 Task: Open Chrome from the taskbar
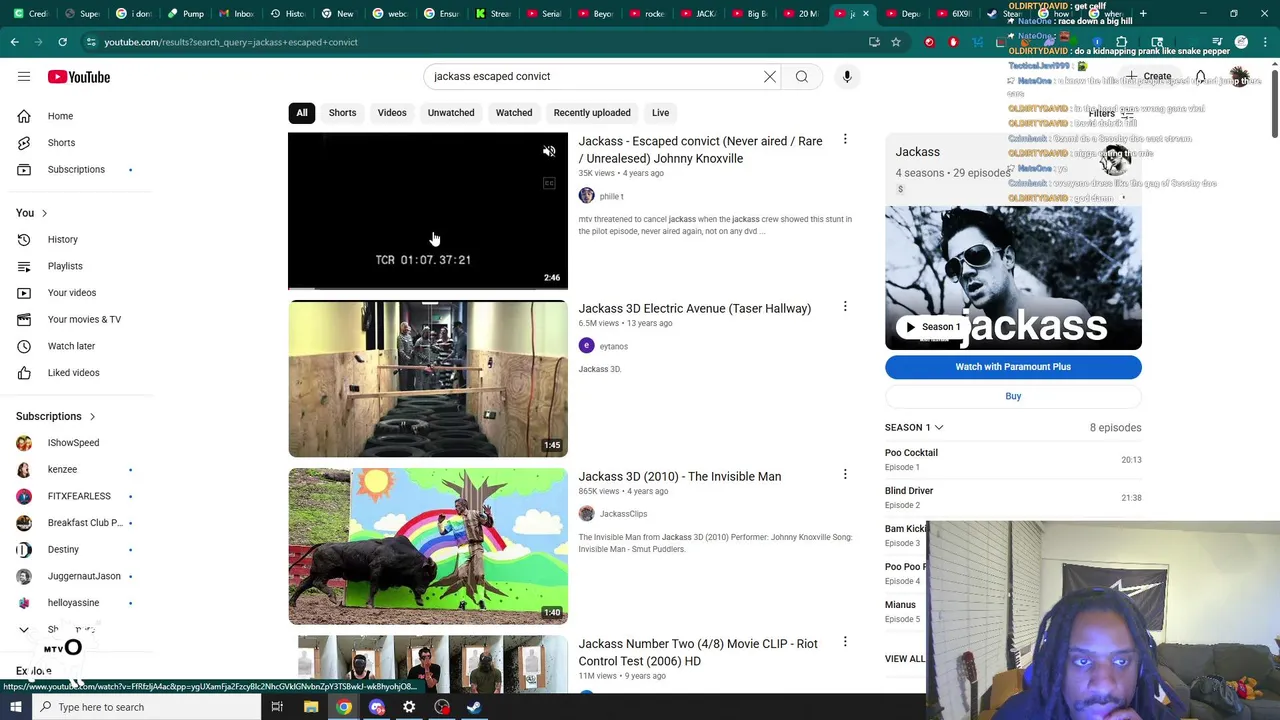(344, 707)
